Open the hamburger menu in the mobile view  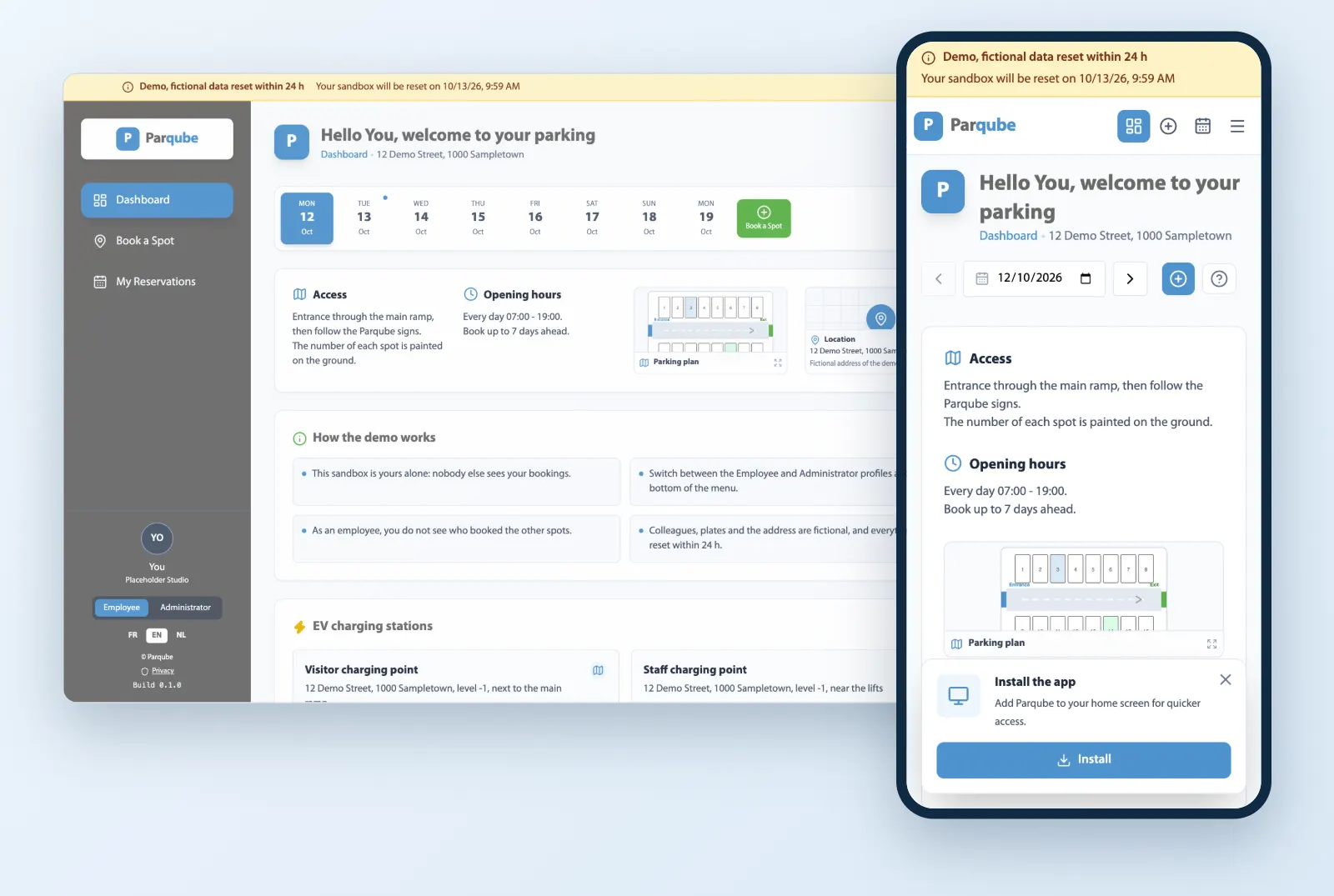click(x=1237, y=126)
